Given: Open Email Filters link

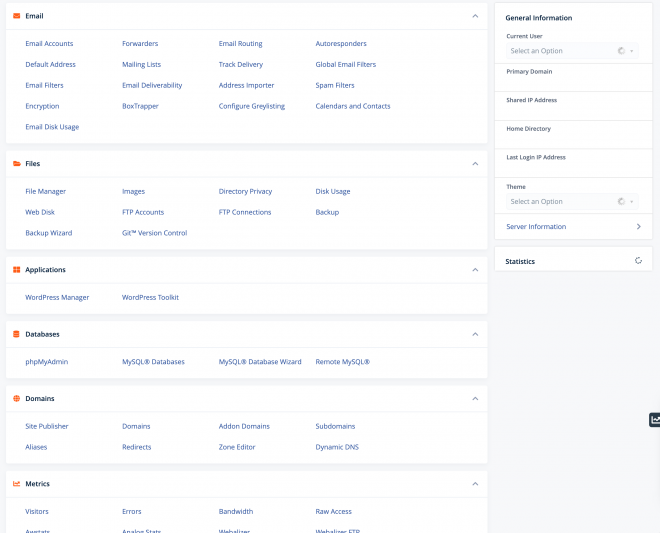Looking at the screenshot, I should click(x=44, y=85).
